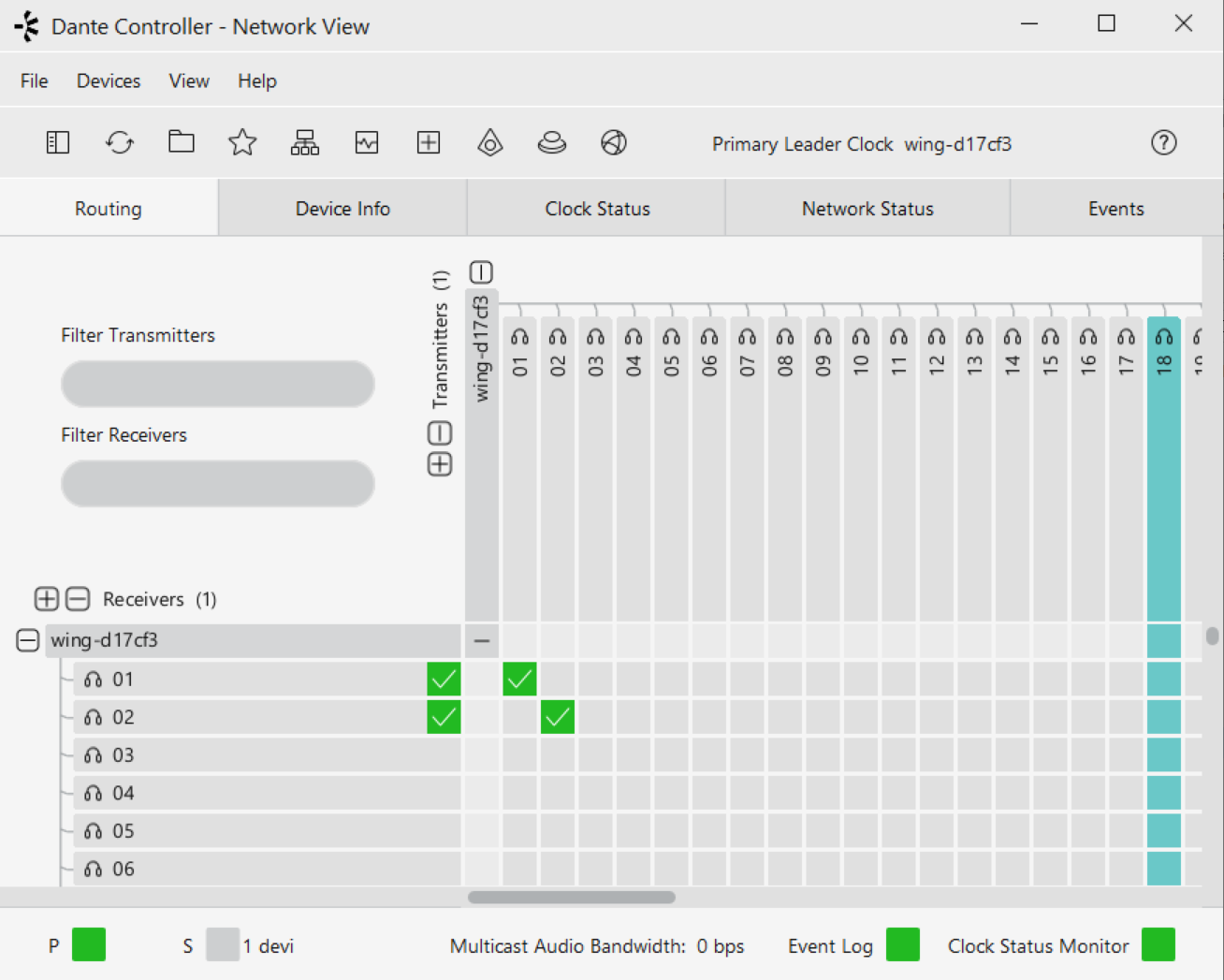This screenshot has width=1224, height=980.
Task: Click the Reload Device Information icon
Action: 120,142
